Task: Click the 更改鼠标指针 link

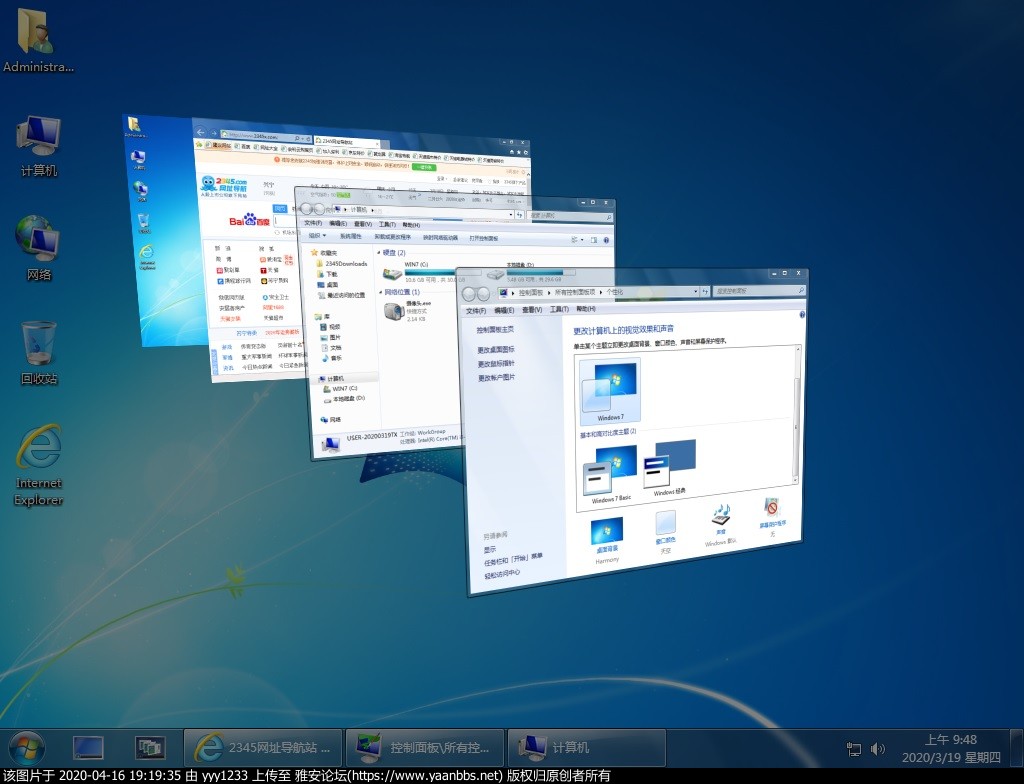Action: (x=496, y=364)
